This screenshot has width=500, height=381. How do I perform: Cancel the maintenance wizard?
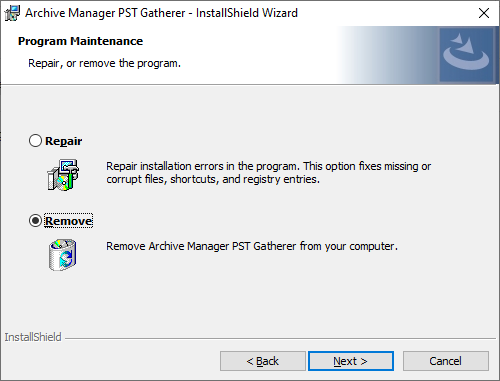[446, 361]
